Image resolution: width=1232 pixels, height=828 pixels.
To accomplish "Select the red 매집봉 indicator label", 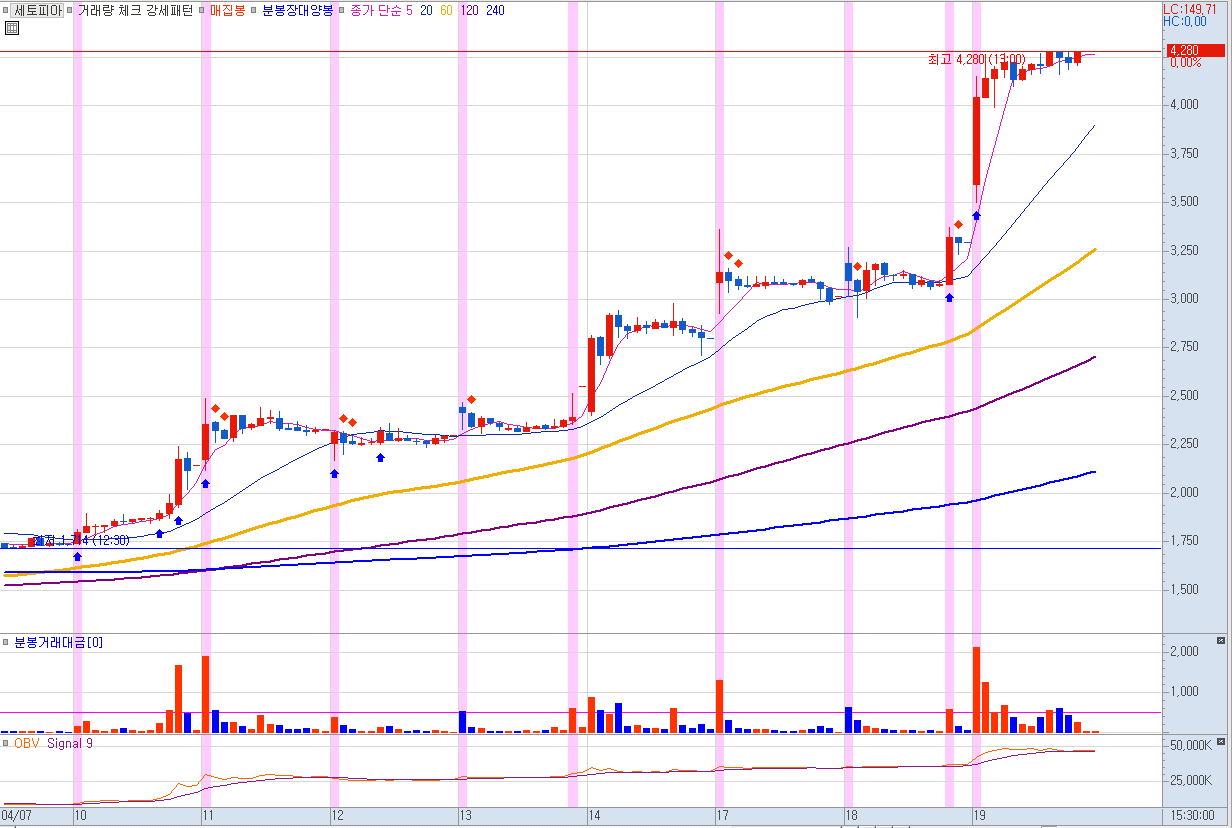I will coord(227,11).
